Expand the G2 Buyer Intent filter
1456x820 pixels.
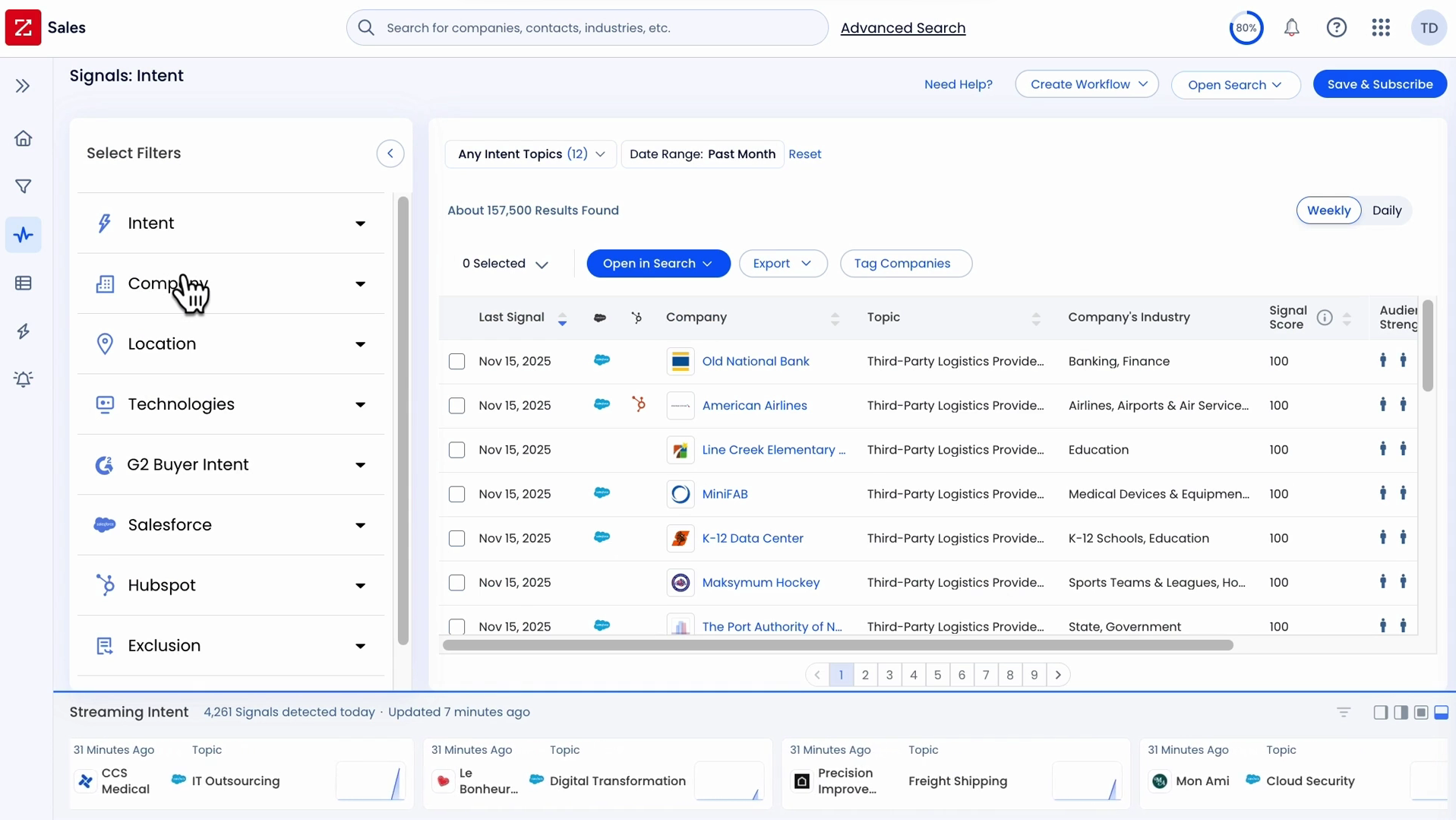231,464
